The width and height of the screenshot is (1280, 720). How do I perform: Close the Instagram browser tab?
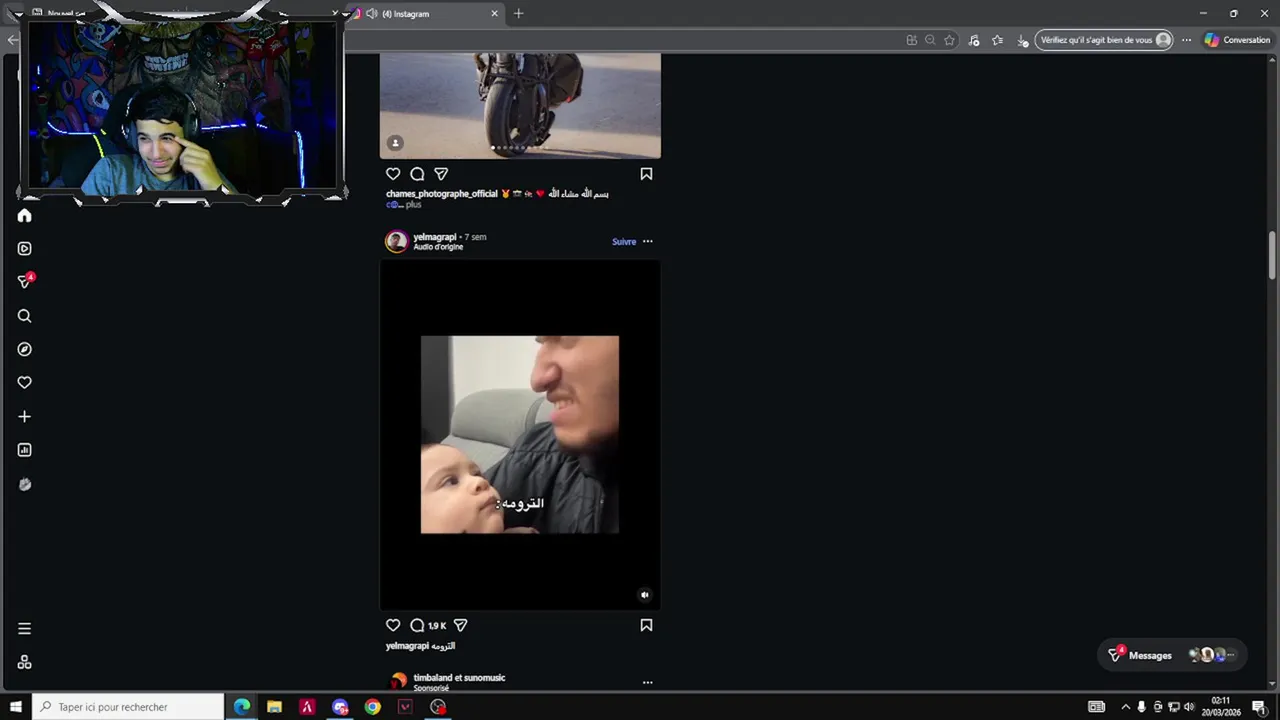pyautogui.click(x=494, y=14)
